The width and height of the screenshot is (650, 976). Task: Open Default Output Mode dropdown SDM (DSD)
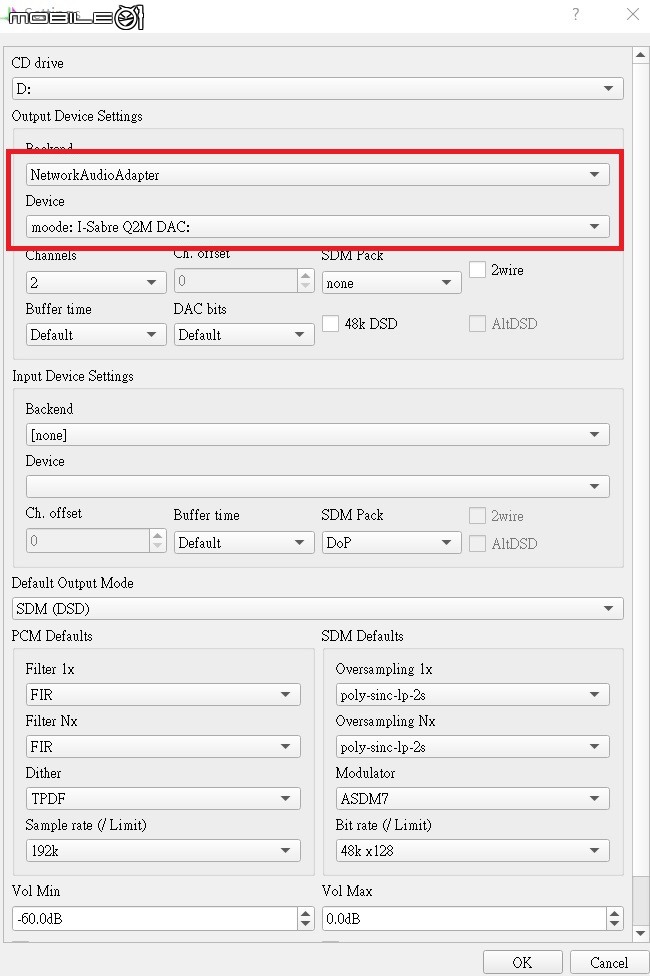pyautogui.click(x=318, y=608)
